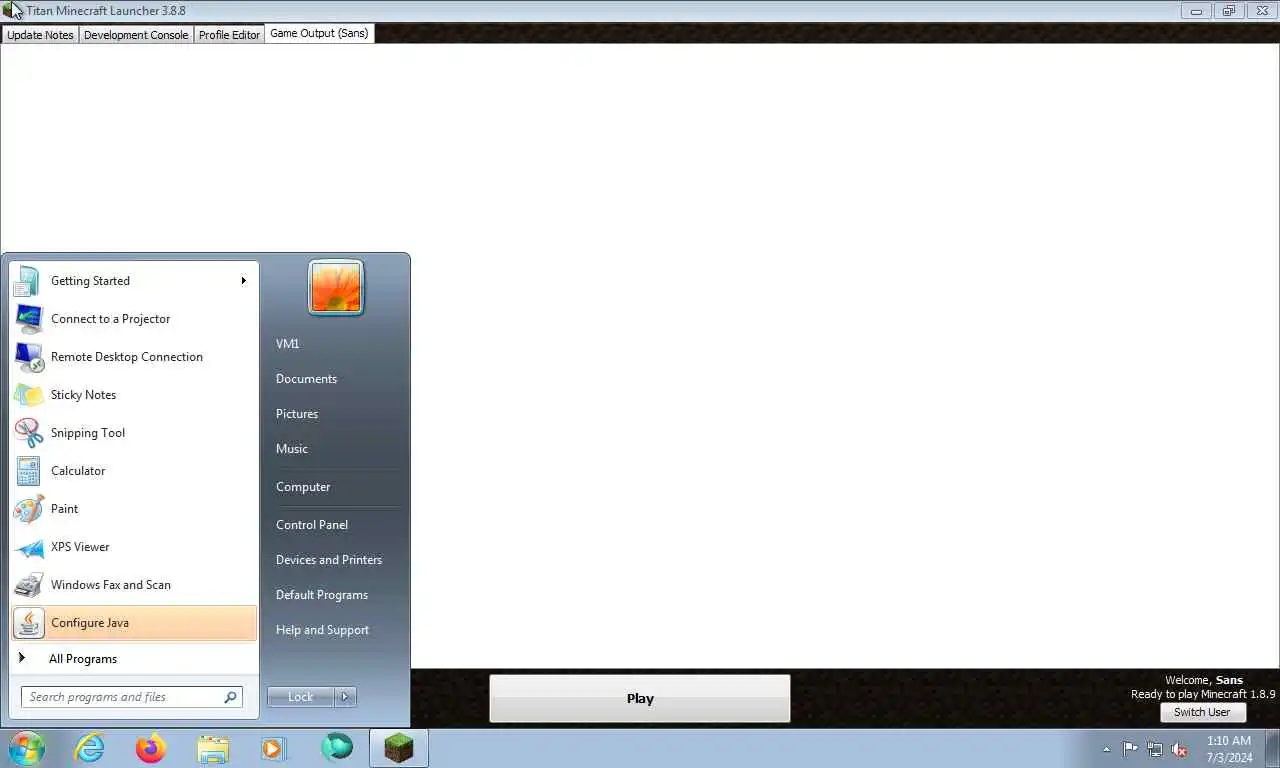Open Computer from Start menu
The width and height of the screenshot is (1280, 768).
pos(303,487)
